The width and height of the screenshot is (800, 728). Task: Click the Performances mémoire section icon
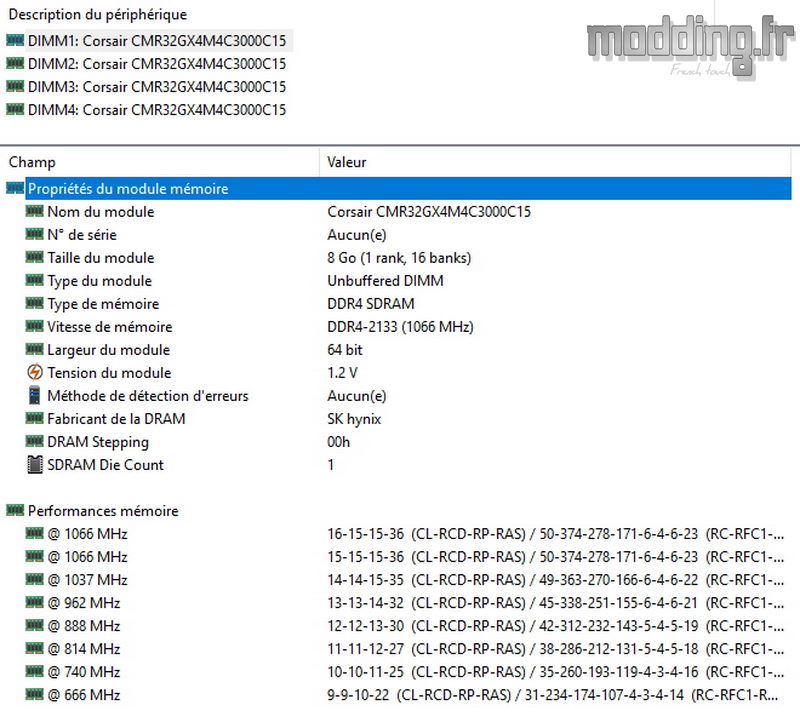click(x=15, y=510)
